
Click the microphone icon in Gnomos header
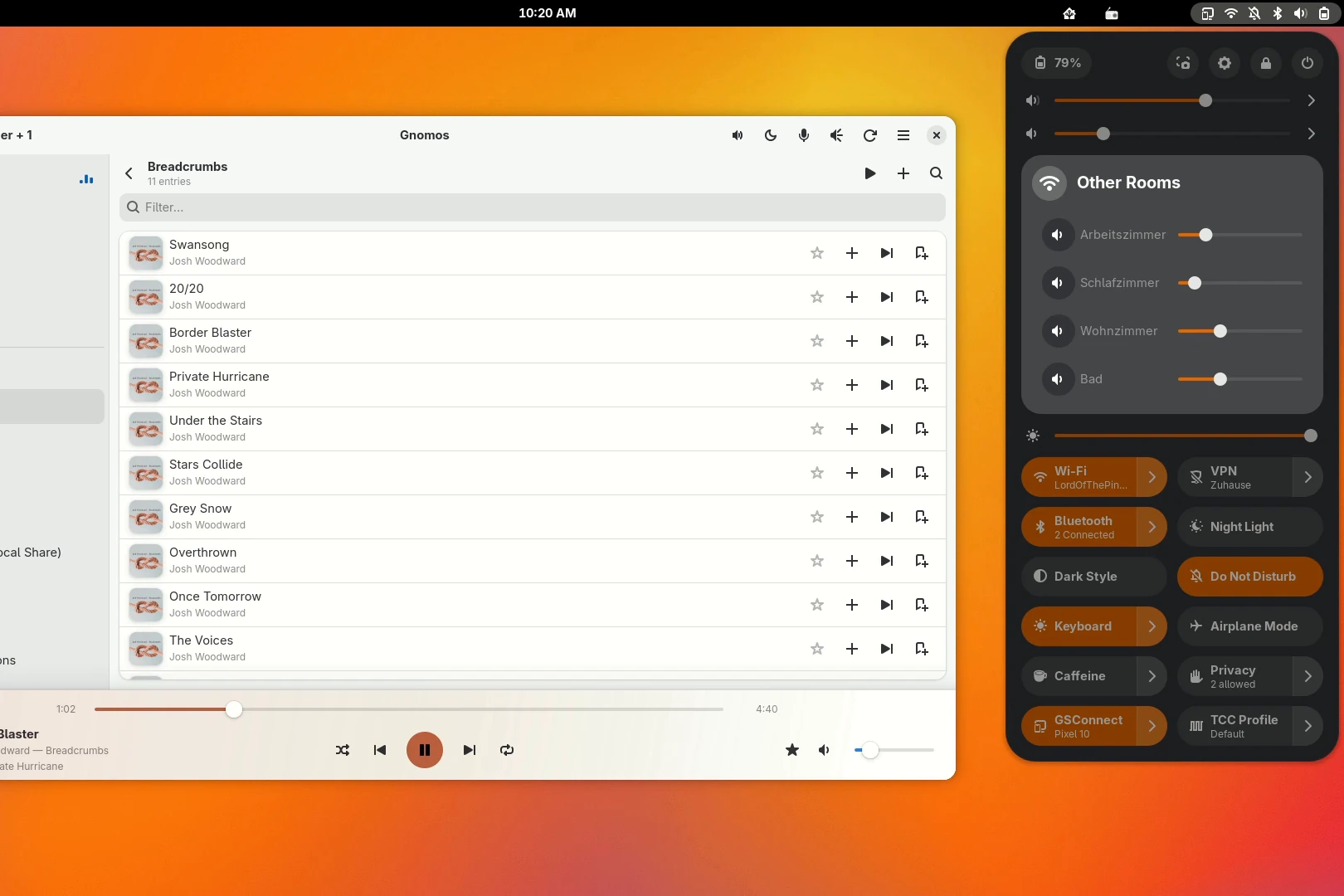coord(804,135)
